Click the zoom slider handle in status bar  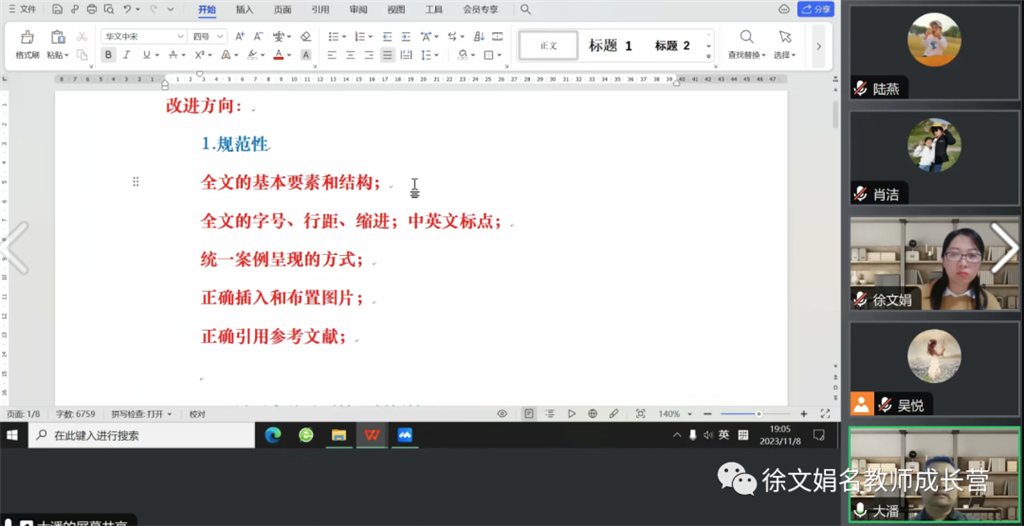[x=759, y=414]
